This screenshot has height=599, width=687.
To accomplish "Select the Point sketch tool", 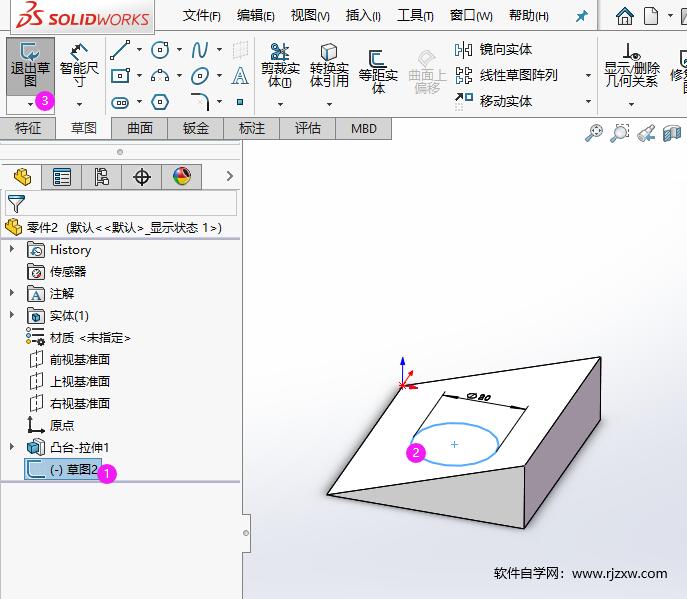I will click(240, 102).
